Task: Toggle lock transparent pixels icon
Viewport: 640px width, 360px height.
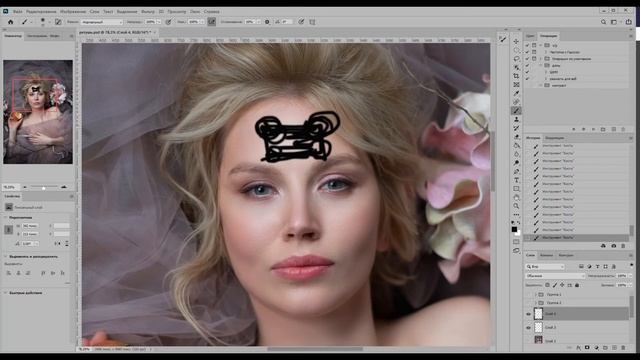Action: click(x=547, y=285)
